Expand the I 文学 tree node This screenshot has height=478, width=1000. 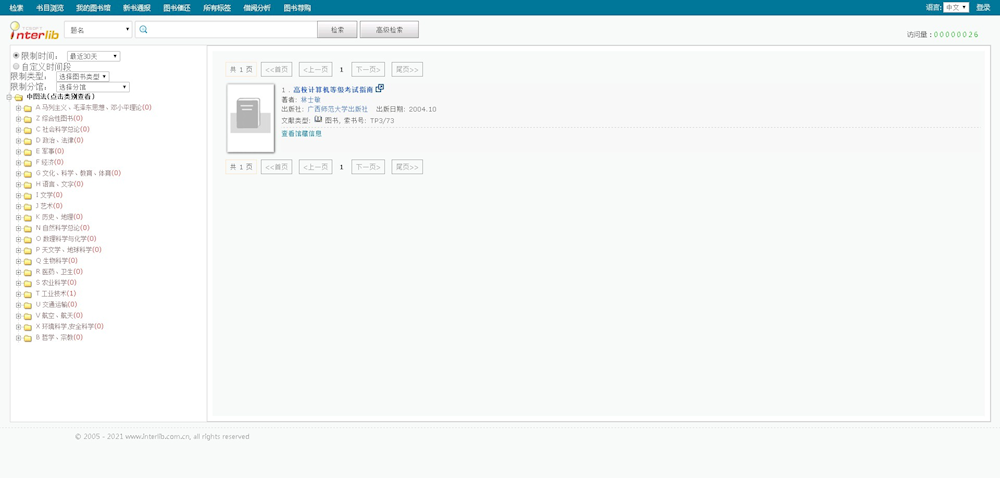[x=18, y=195]
